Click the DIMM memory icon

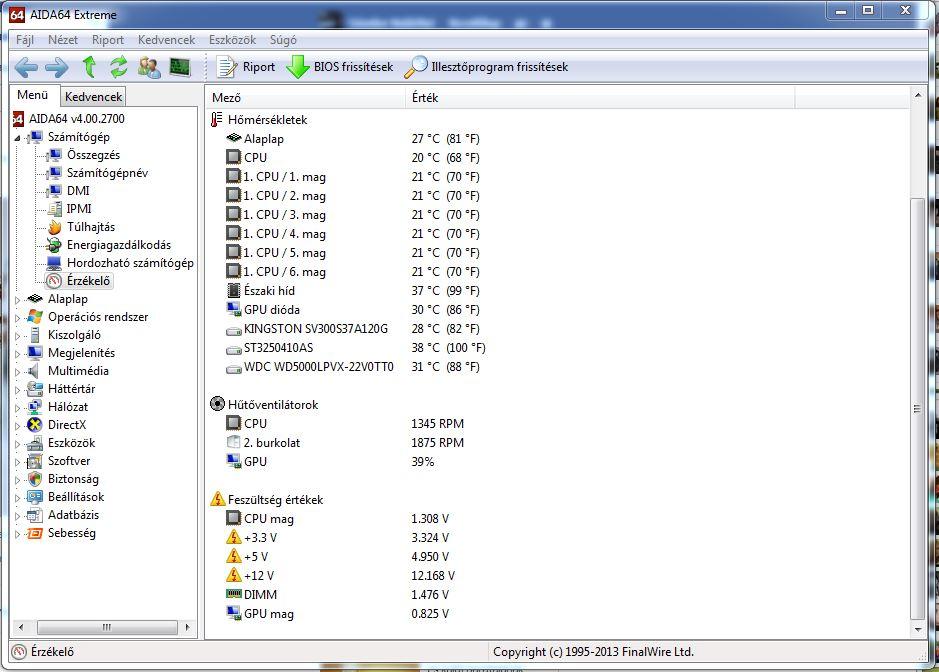(x=234, y=594)
